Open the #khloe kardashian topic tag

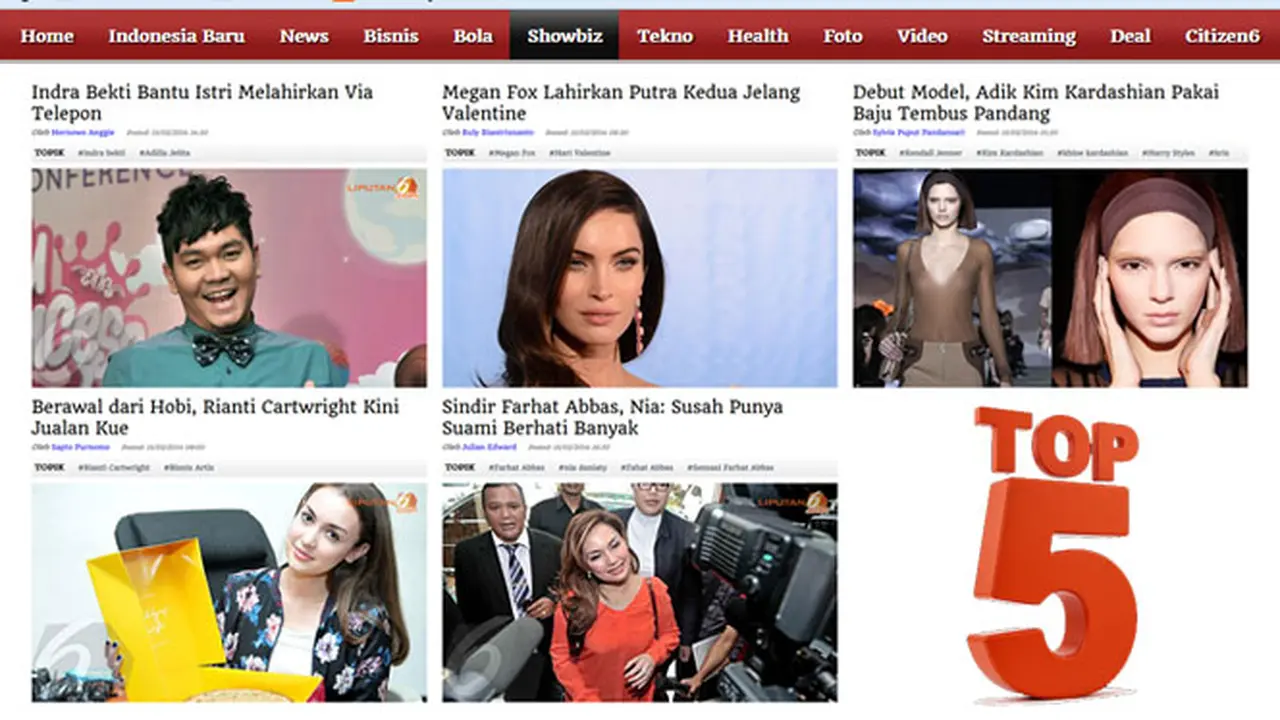[x=1092, y=153]
